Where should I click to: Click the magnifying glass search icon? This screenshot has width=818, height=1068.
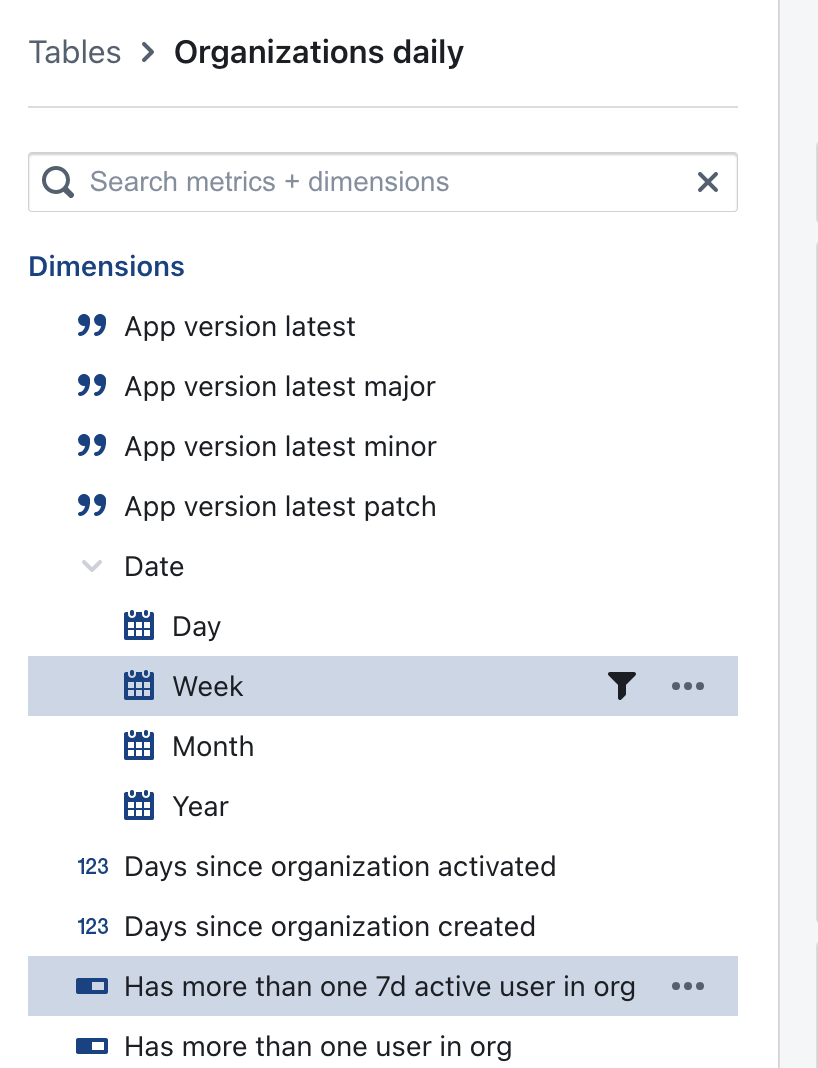[x=57, y=182]
